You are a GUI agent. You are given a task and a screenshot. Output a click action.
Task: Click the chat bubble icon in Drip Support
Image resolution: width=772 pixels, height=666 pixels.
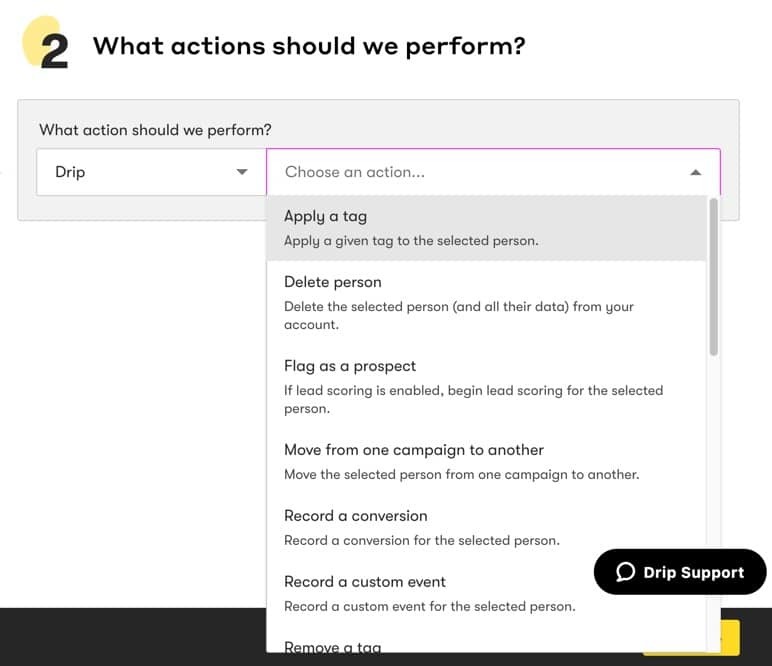[625, 572]
